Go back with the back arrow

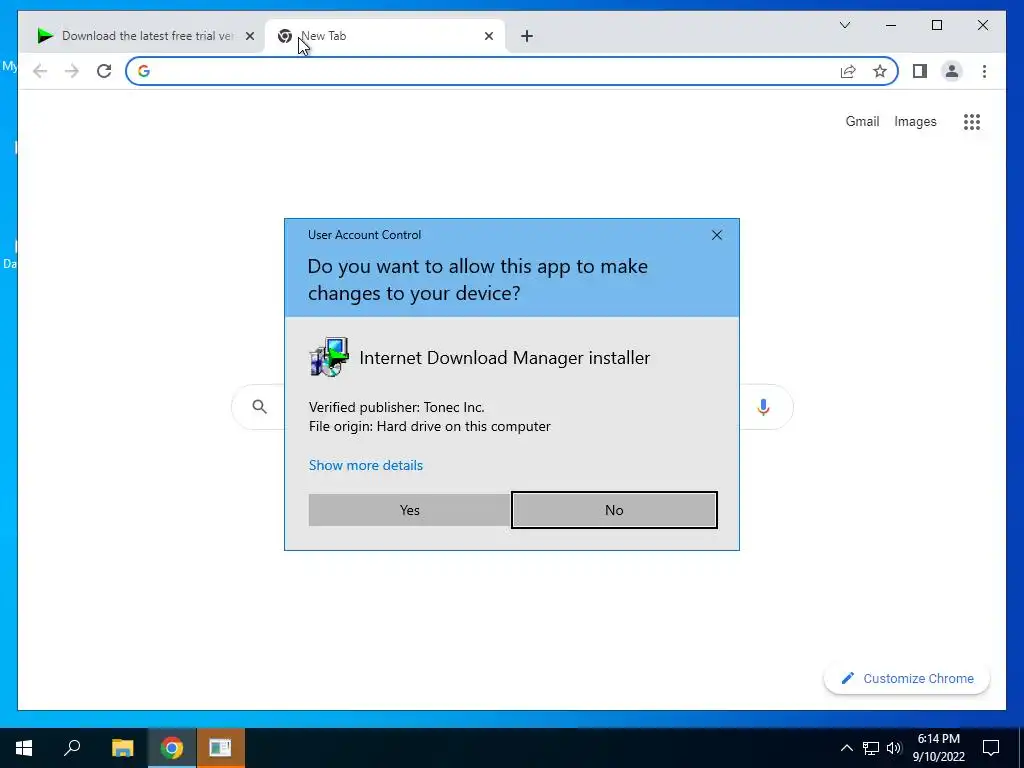(40, 71)
